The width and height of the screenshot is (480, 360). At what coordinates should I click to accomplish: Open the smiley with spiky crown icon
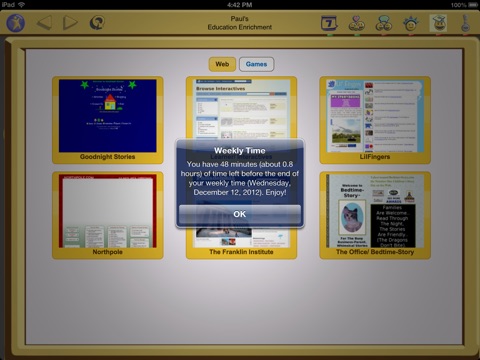tap(411, 23)
